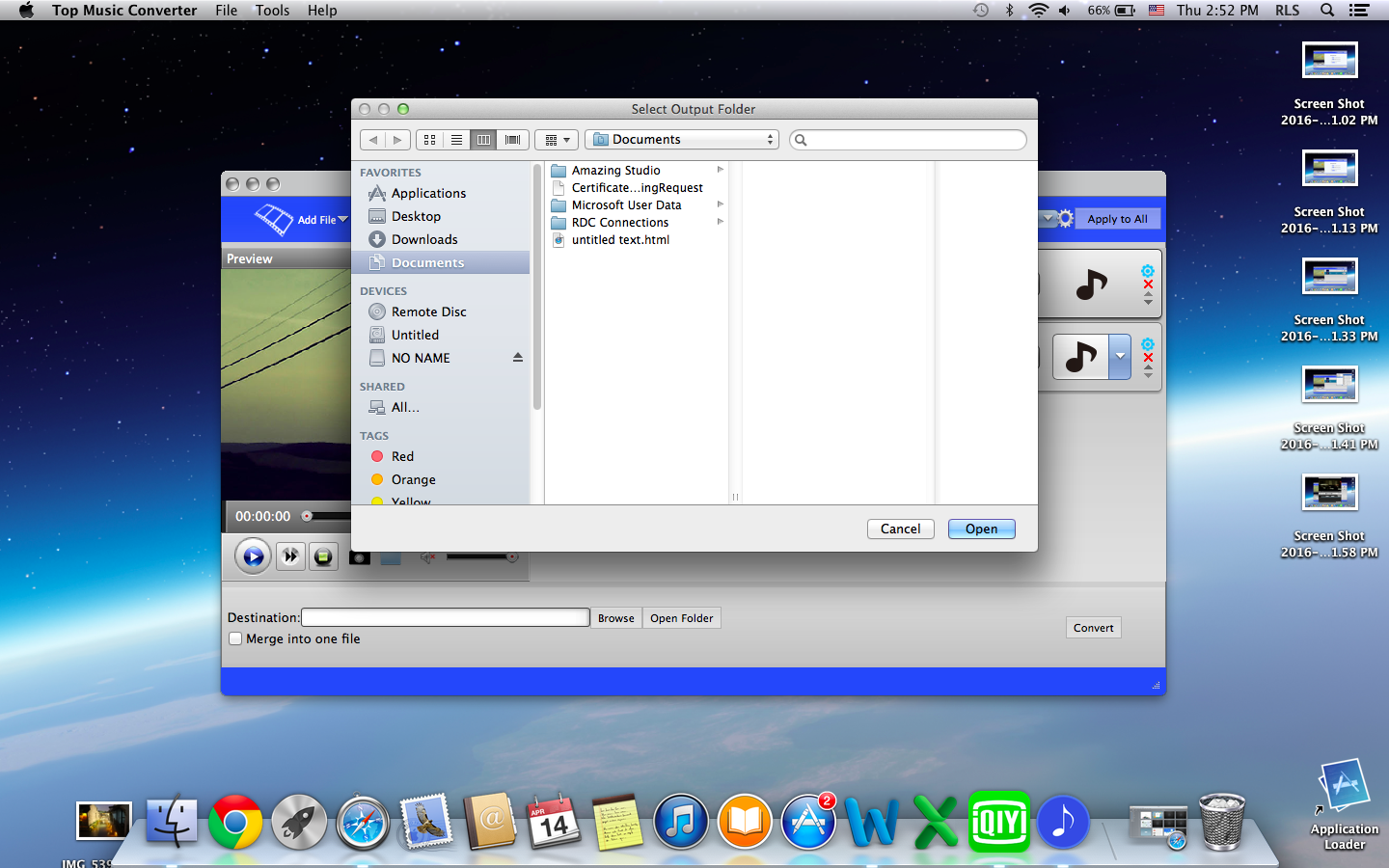Enable the Merge into one file checkbox
The width and height of the screenshot is (1389, 868).
coord(235,638)
